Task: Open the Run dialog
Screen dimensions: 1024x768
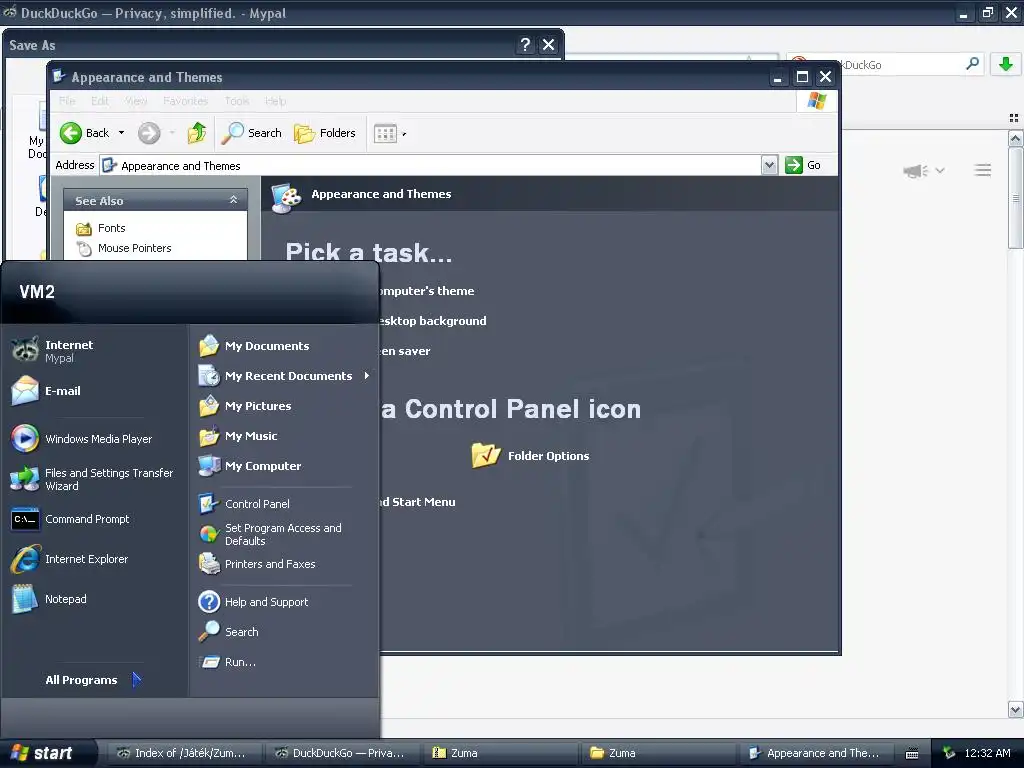Action: click(x=227, y=662)
